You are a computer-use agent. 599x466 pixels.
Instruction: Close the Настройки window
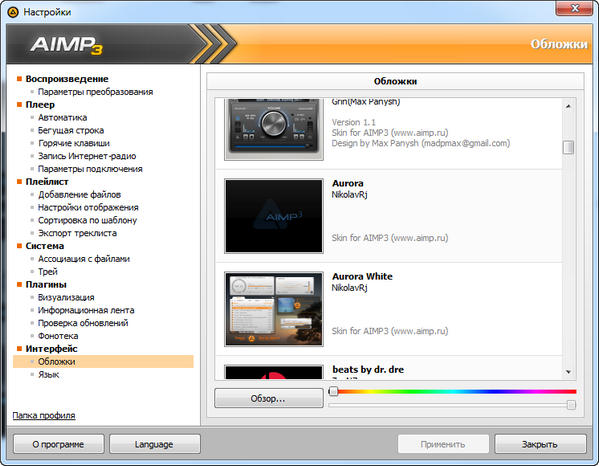(x=574, y=8)
